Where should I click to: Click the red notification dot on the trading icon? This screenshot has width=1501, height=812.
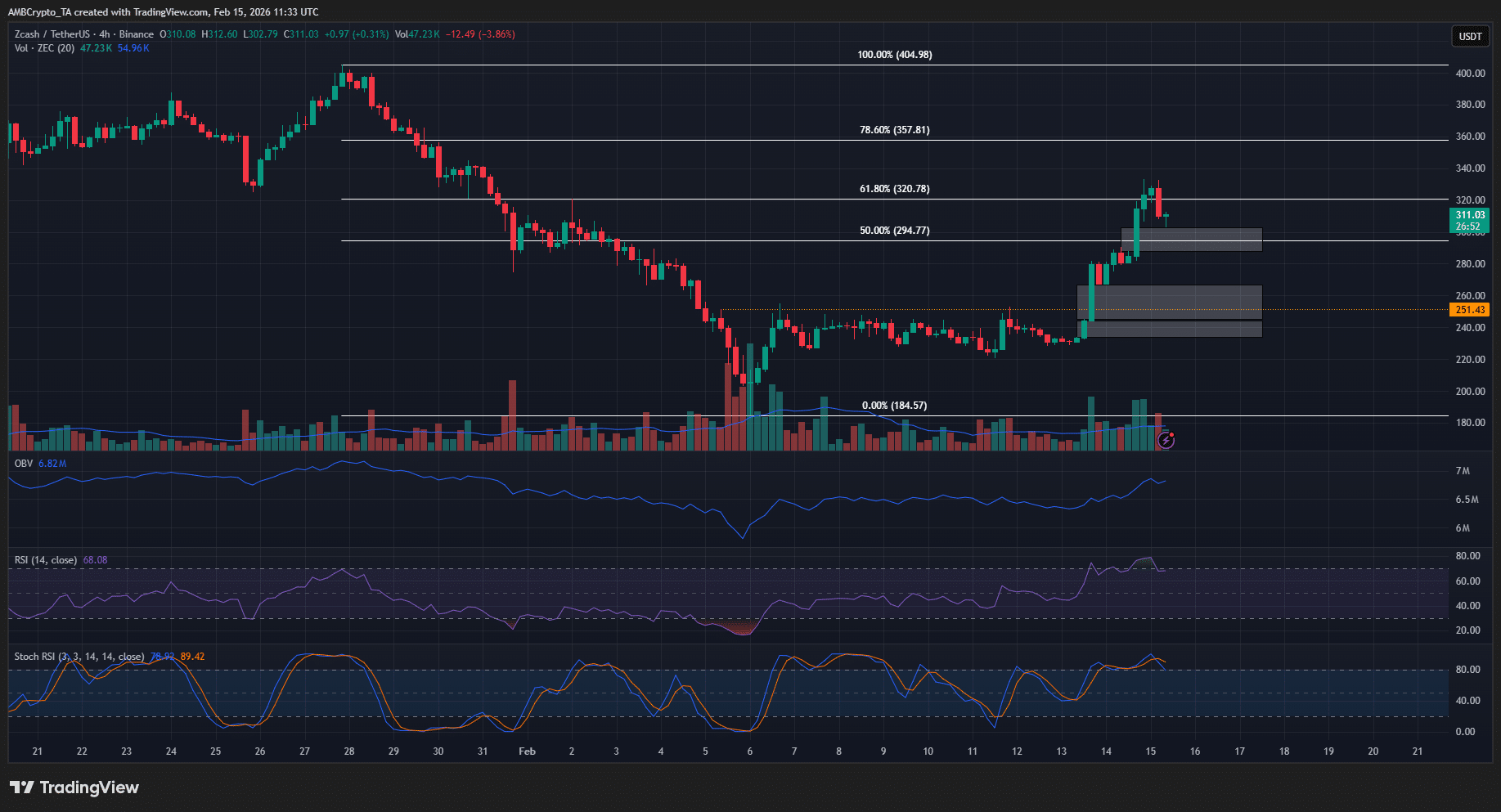coord(1173,433)
